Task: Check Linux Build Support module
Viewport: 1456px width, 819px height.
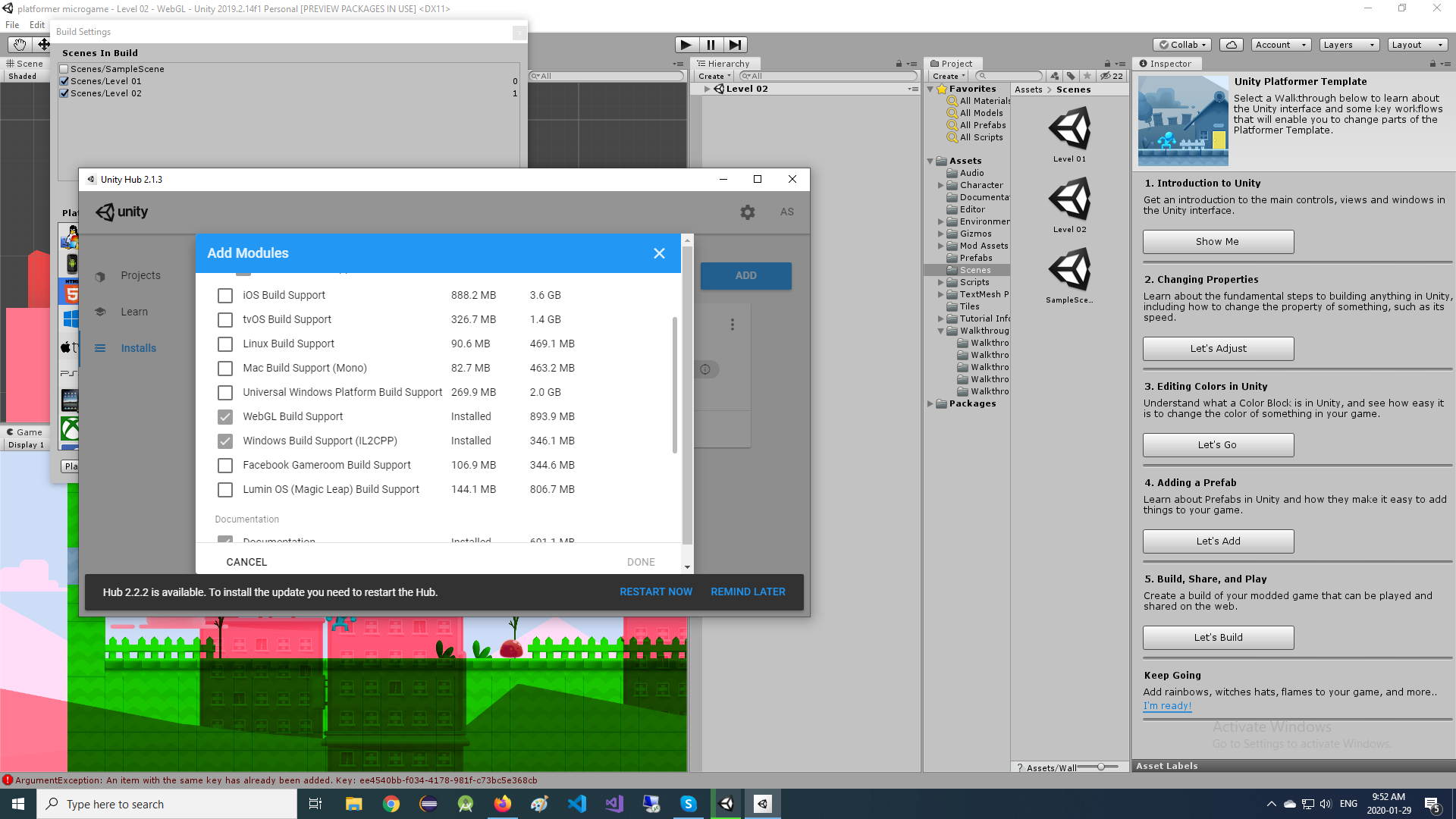Action: (225, 344)
